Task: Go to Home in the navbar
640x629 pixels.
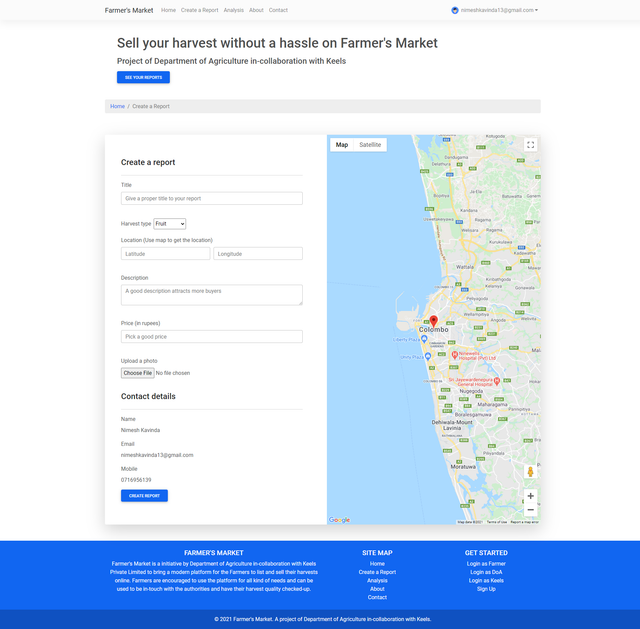Action: (168, 10)
